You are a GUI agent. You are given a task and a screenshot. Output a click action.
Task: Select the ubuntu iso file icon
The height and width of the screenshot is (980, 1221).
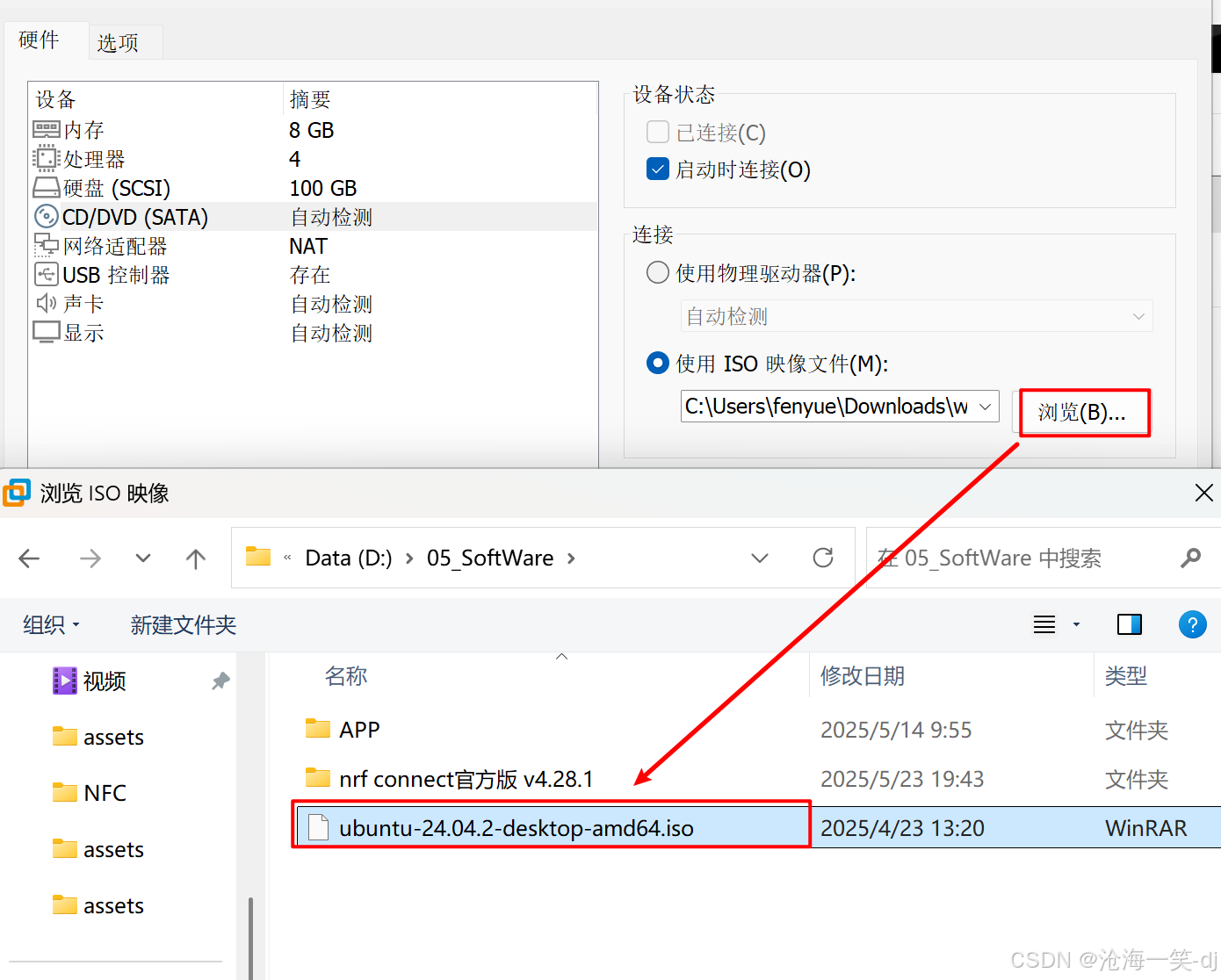[x=318, y=827]
